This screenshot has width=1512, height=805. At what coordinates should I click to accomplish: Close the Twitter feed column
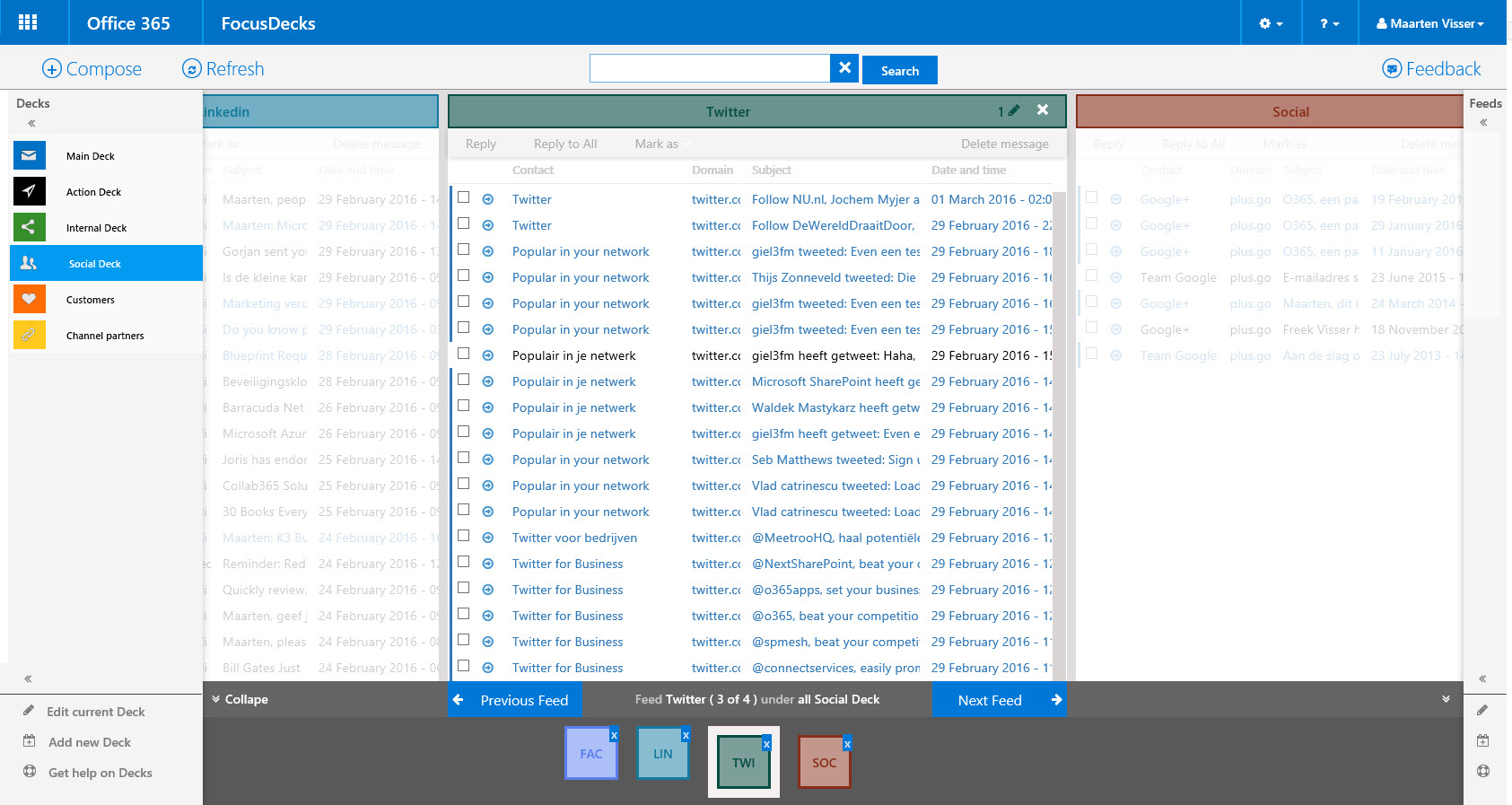[x=1043, y=109]
